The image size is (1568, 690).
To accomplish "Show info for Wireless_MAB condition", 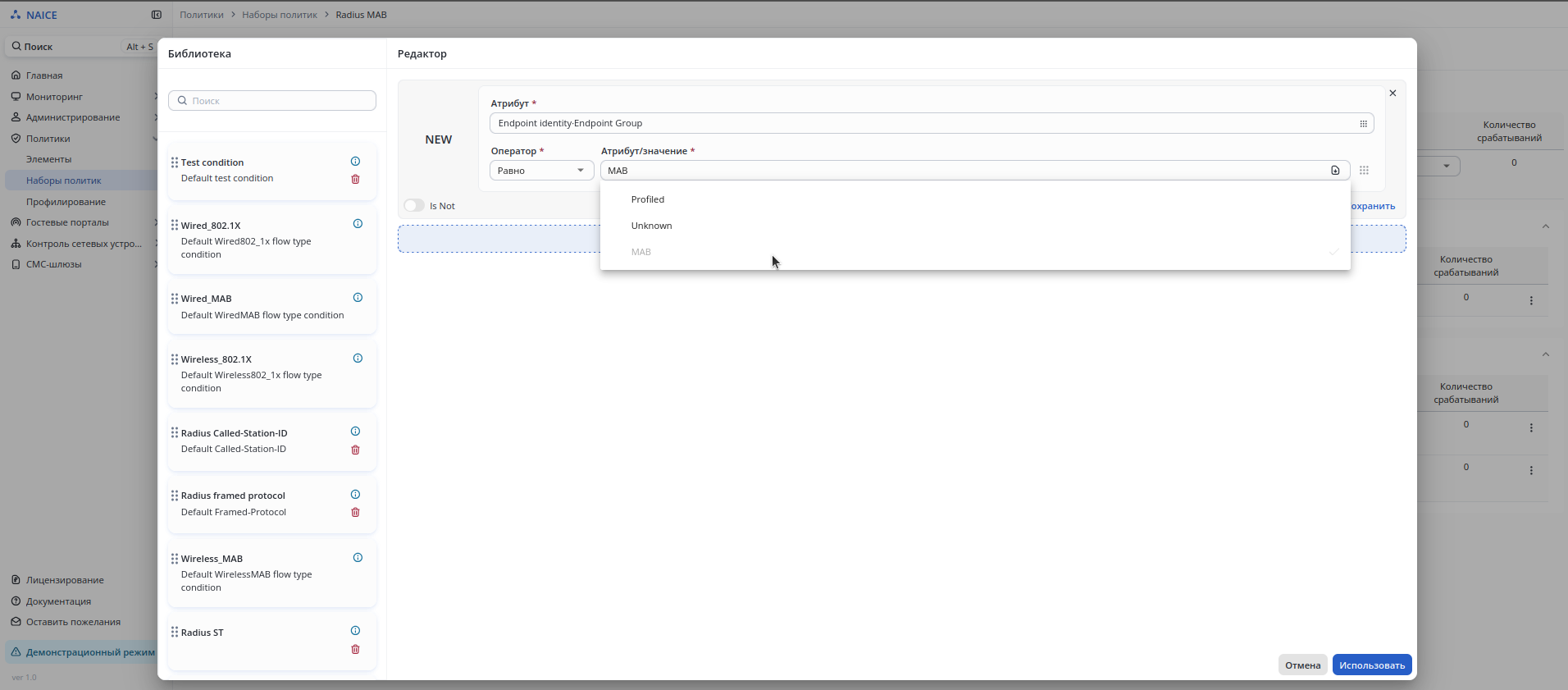I will [358, 558].
